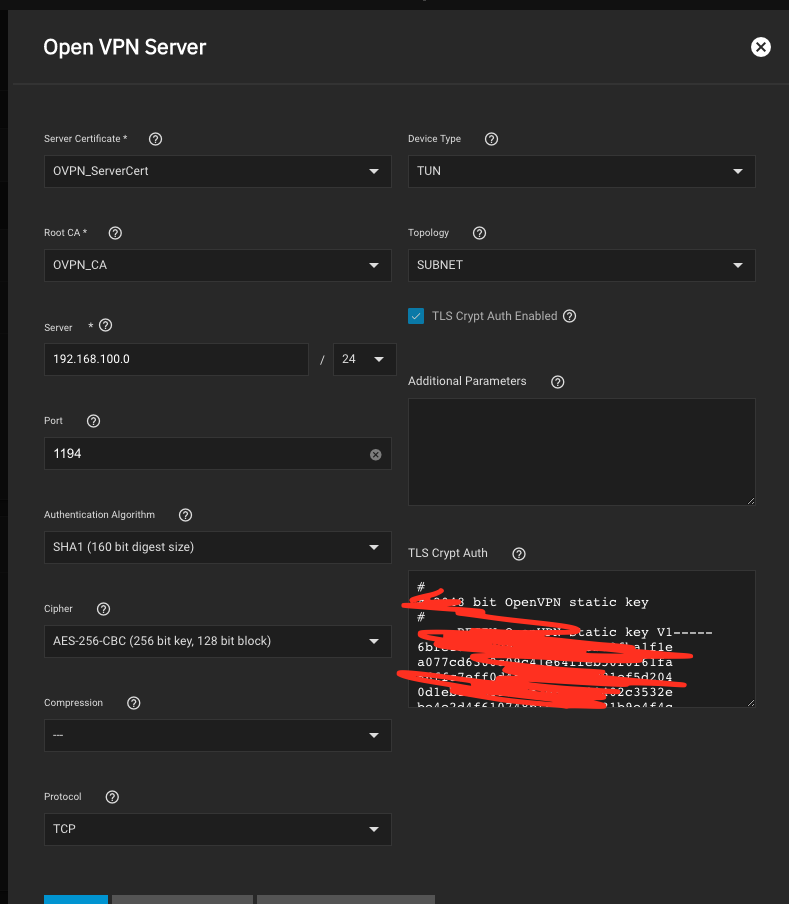This screenshot has width=789, height=904.
Task: Open help for Server Certificate field
Action: click(x=155, y=139)
